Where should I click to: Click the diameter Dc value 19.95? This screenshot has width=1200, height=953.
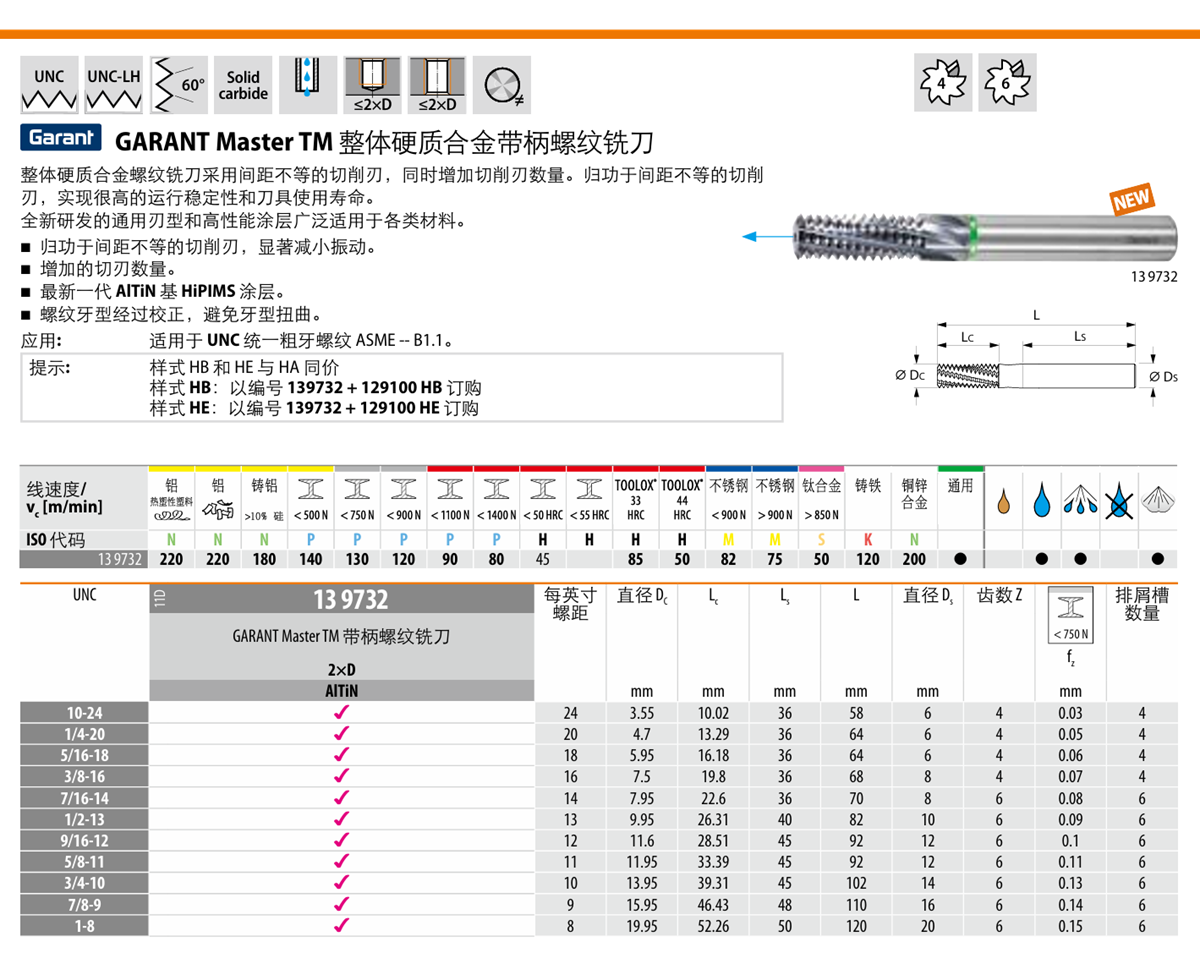pos(641,926)
